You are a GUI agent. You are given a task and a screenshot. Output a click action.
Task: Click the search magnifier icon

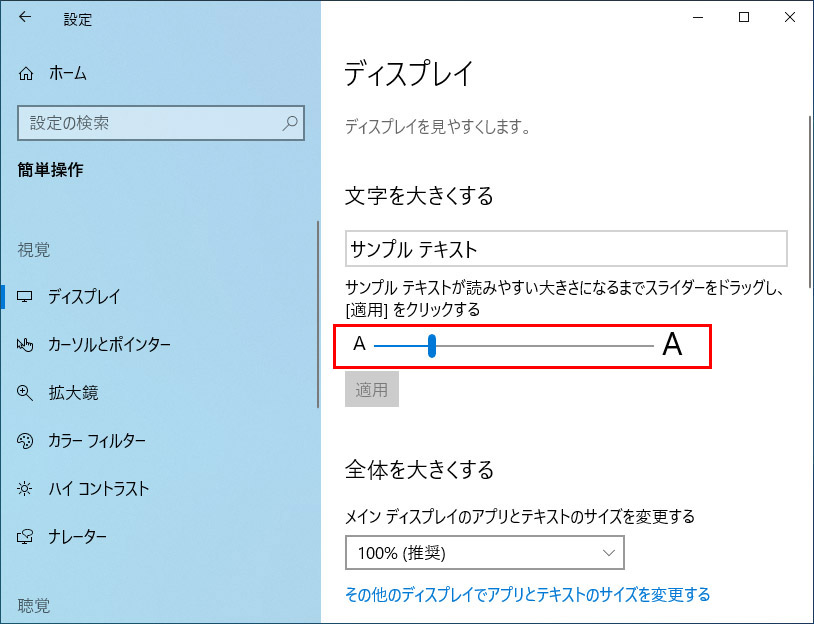click(x=290, y=123)
